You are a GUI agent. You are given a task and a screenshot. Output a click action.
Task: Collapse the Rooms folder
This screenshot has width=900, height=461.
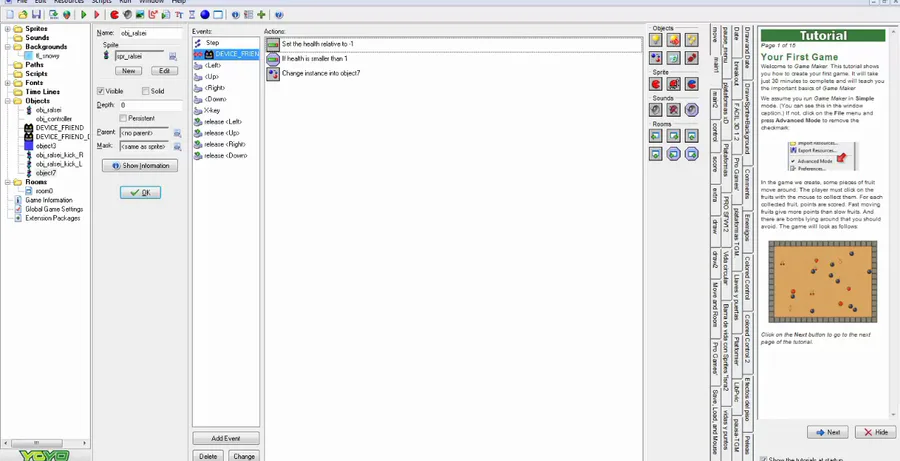pos(7,182)
